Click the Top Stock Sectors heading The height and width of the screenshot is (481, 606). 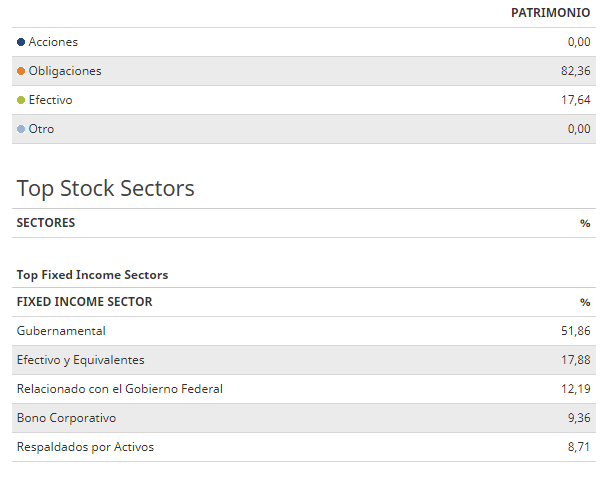coord(106,188)
